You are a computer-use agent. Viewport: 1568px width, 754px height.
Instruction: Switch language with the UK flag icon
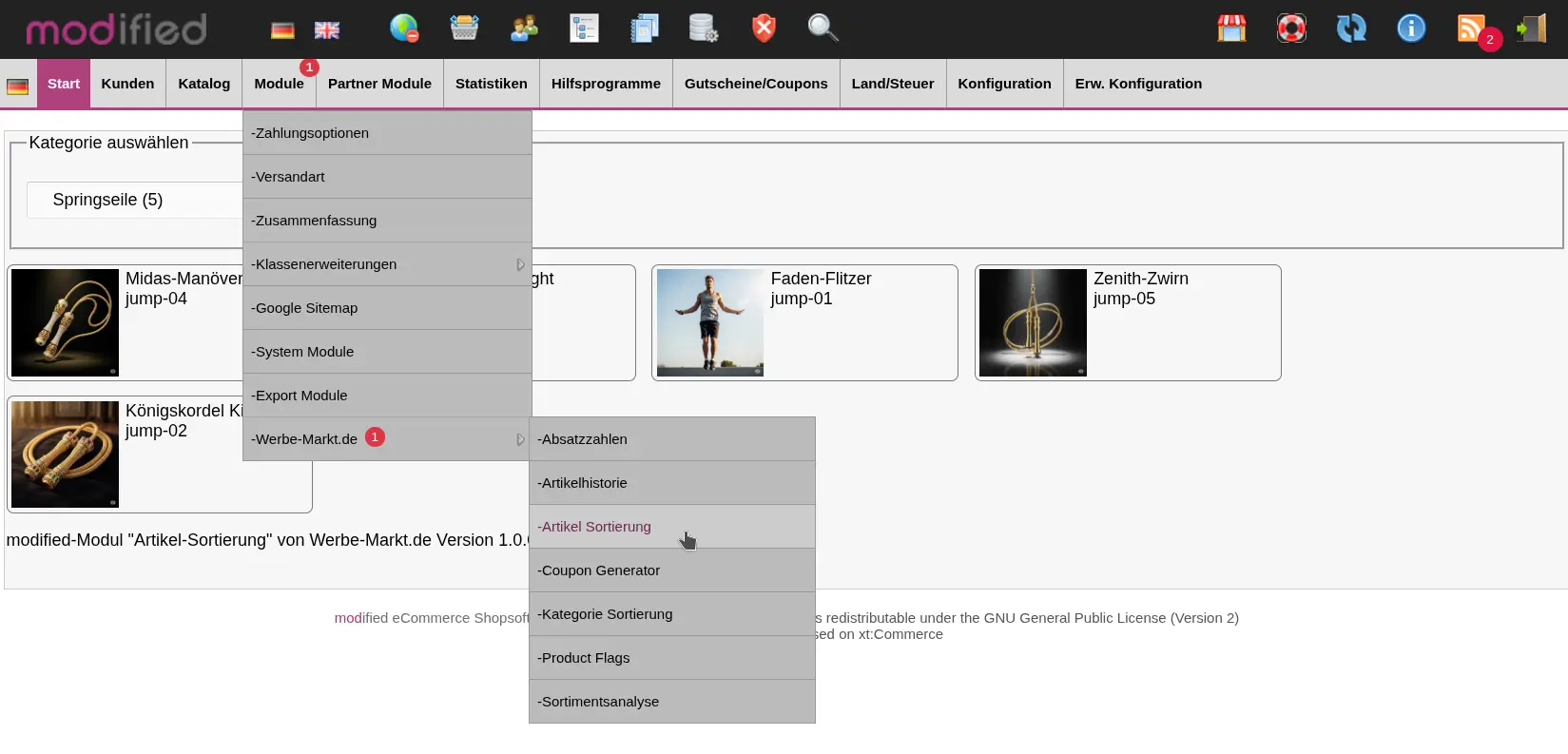(x=327, y=30)
